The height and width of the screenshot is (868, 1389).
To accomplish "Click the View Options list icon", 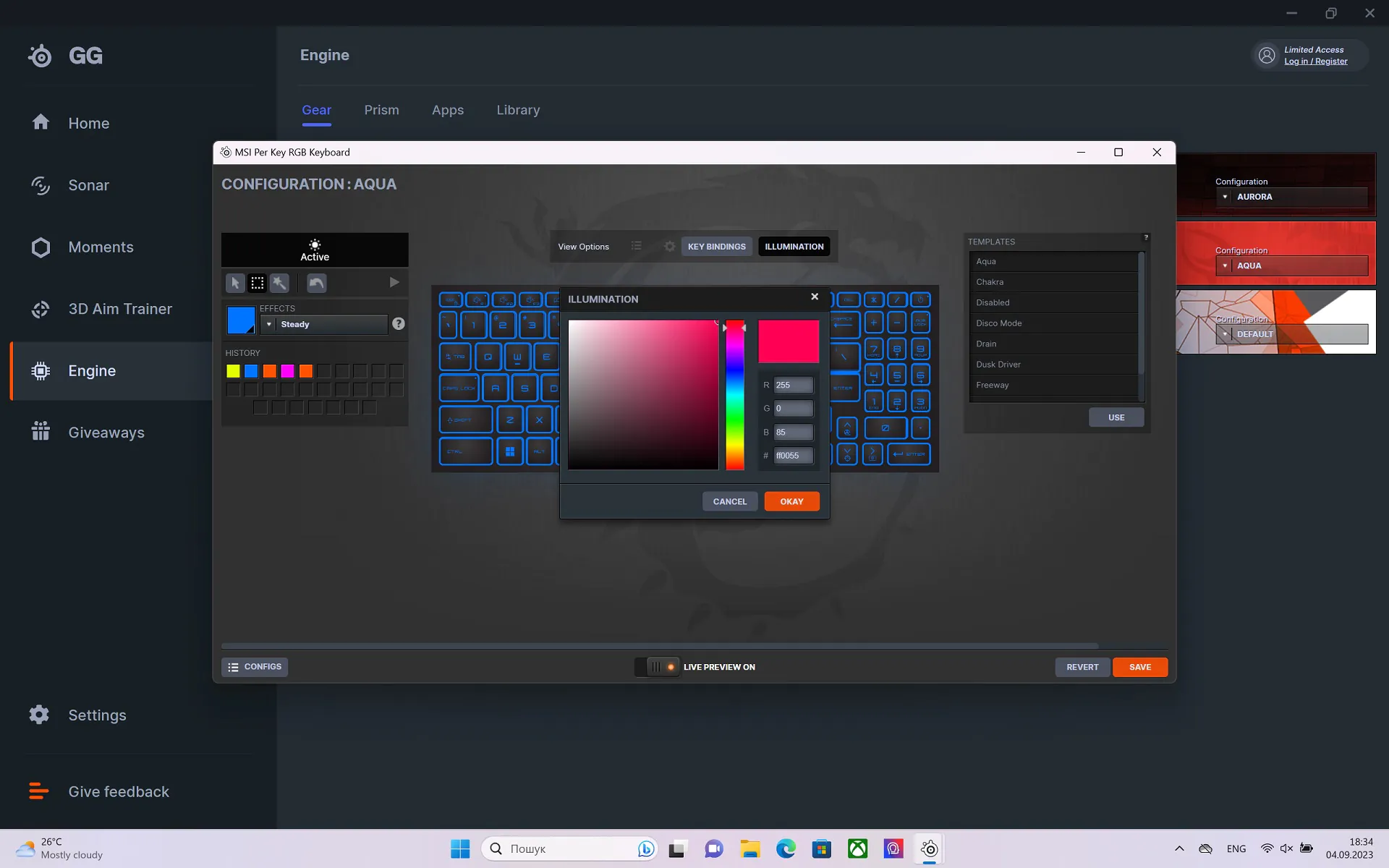I will point(636,246).
